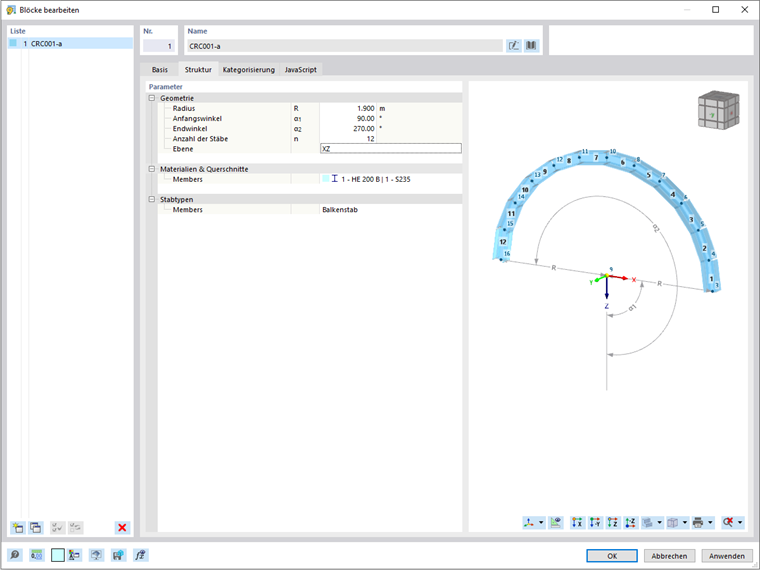This screenshot has height=570, width=760.
Task: Click the Anwenden button
Action: point(727,556)
